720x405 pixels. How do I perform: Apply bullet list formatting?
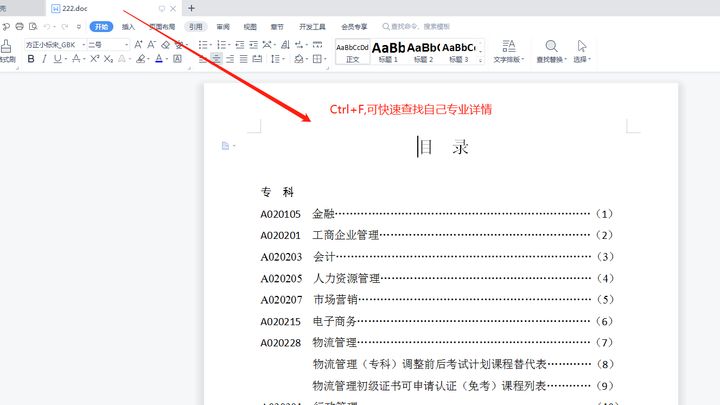202,45
